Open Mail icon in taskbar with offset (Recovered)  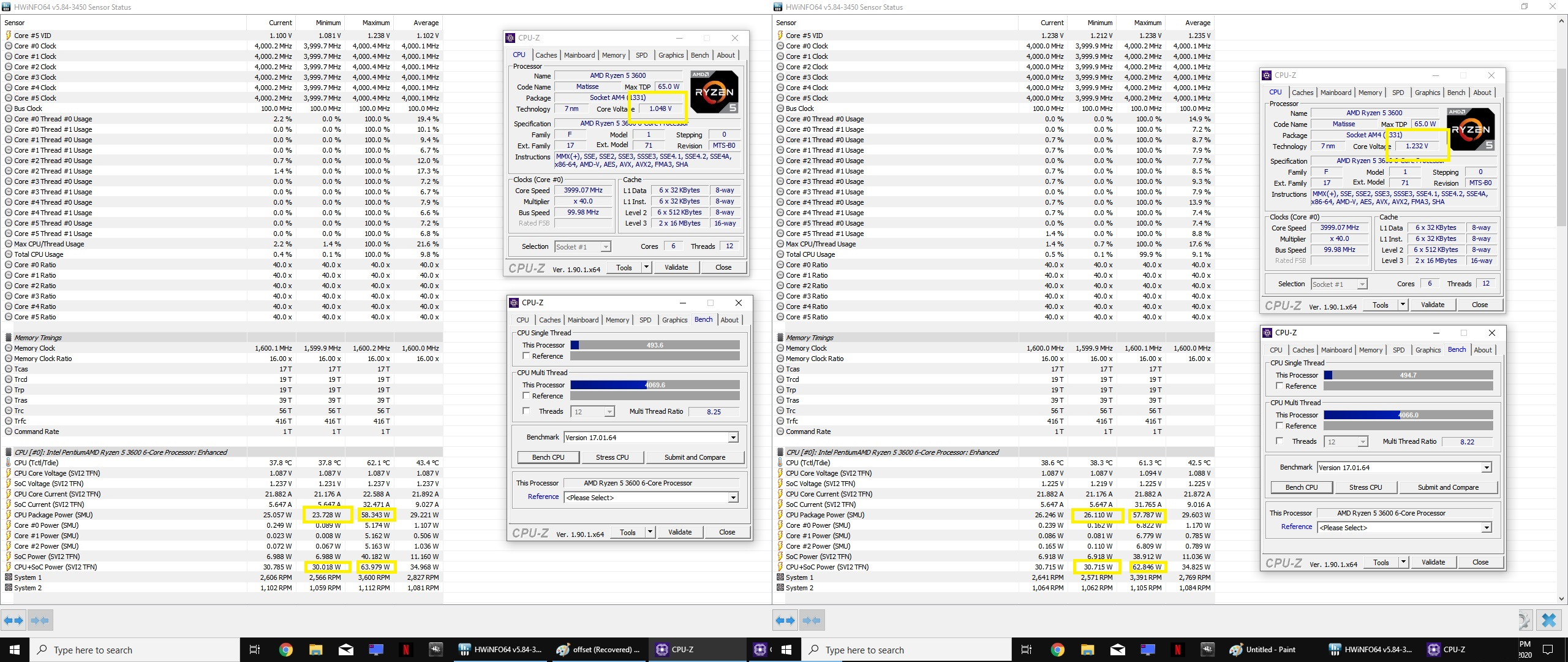coord(346,650)
